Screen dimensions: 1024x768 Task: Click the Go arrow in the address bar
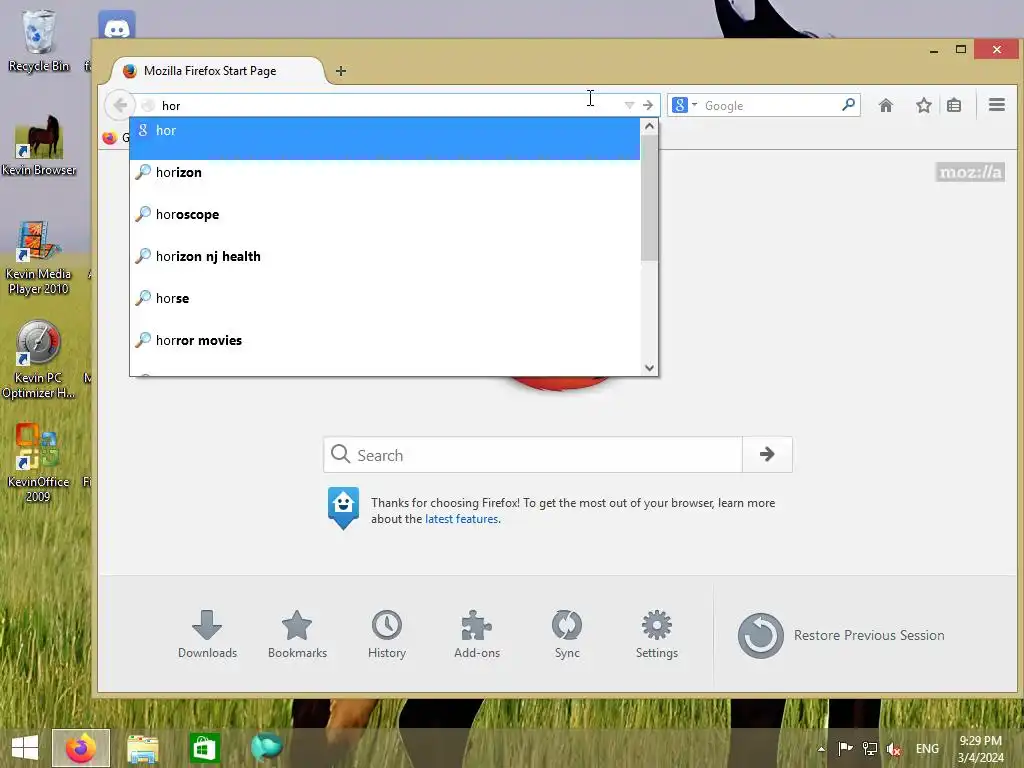[x=648, y=105]
